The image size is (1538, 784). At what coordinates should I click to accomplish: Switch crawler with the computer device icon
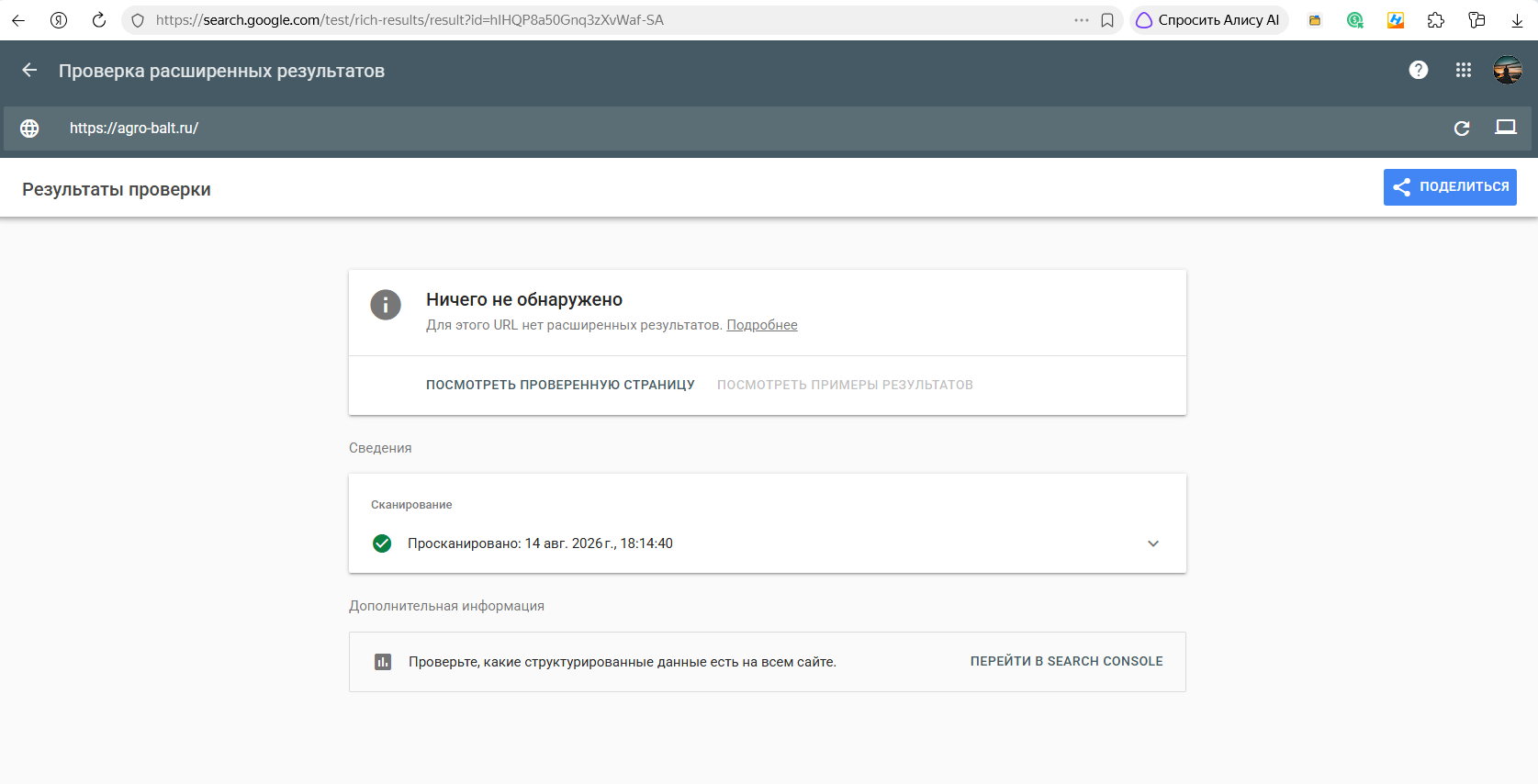tap(1506, 128)
